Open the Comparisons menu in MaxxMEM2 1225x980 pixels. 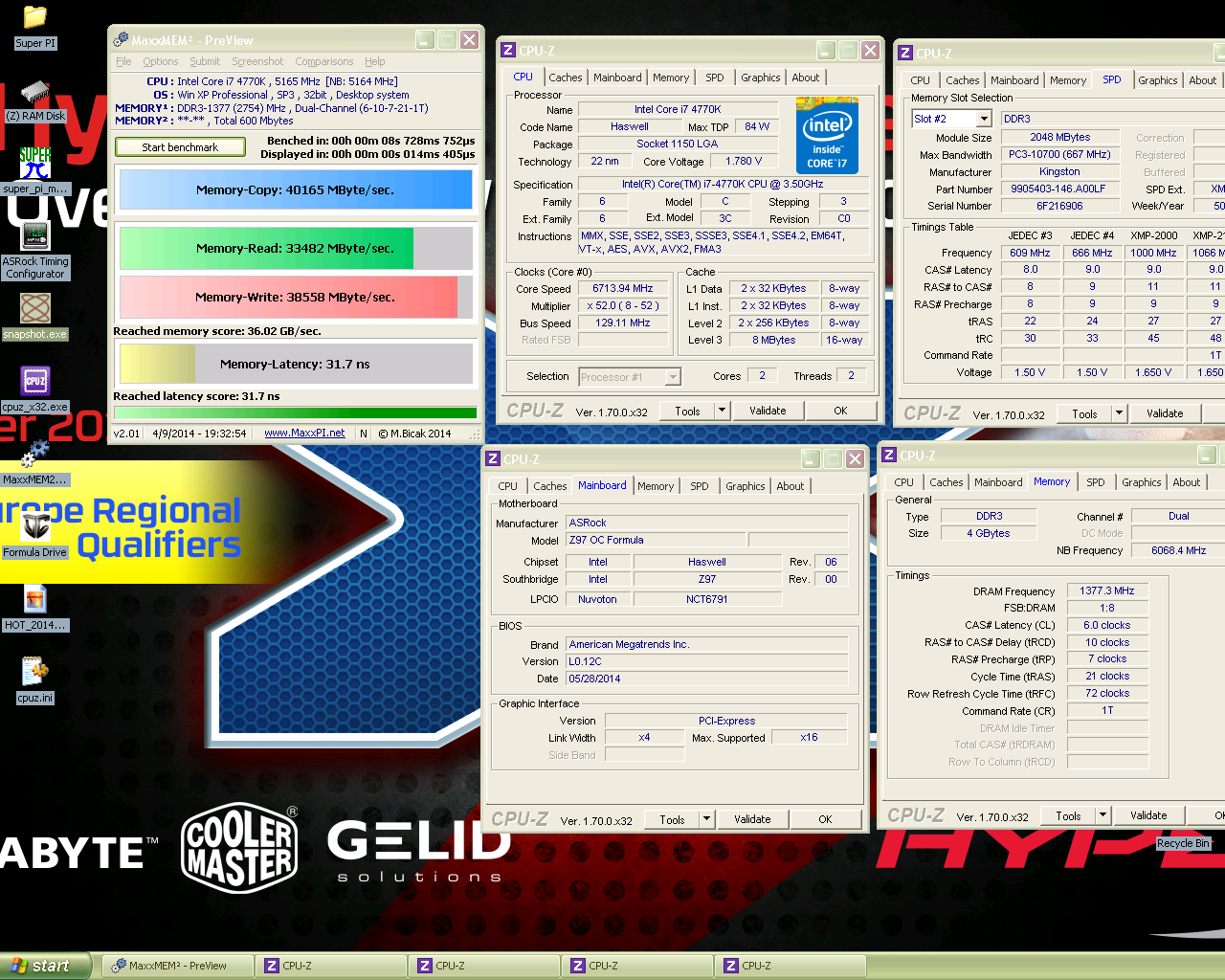(324, 61)
